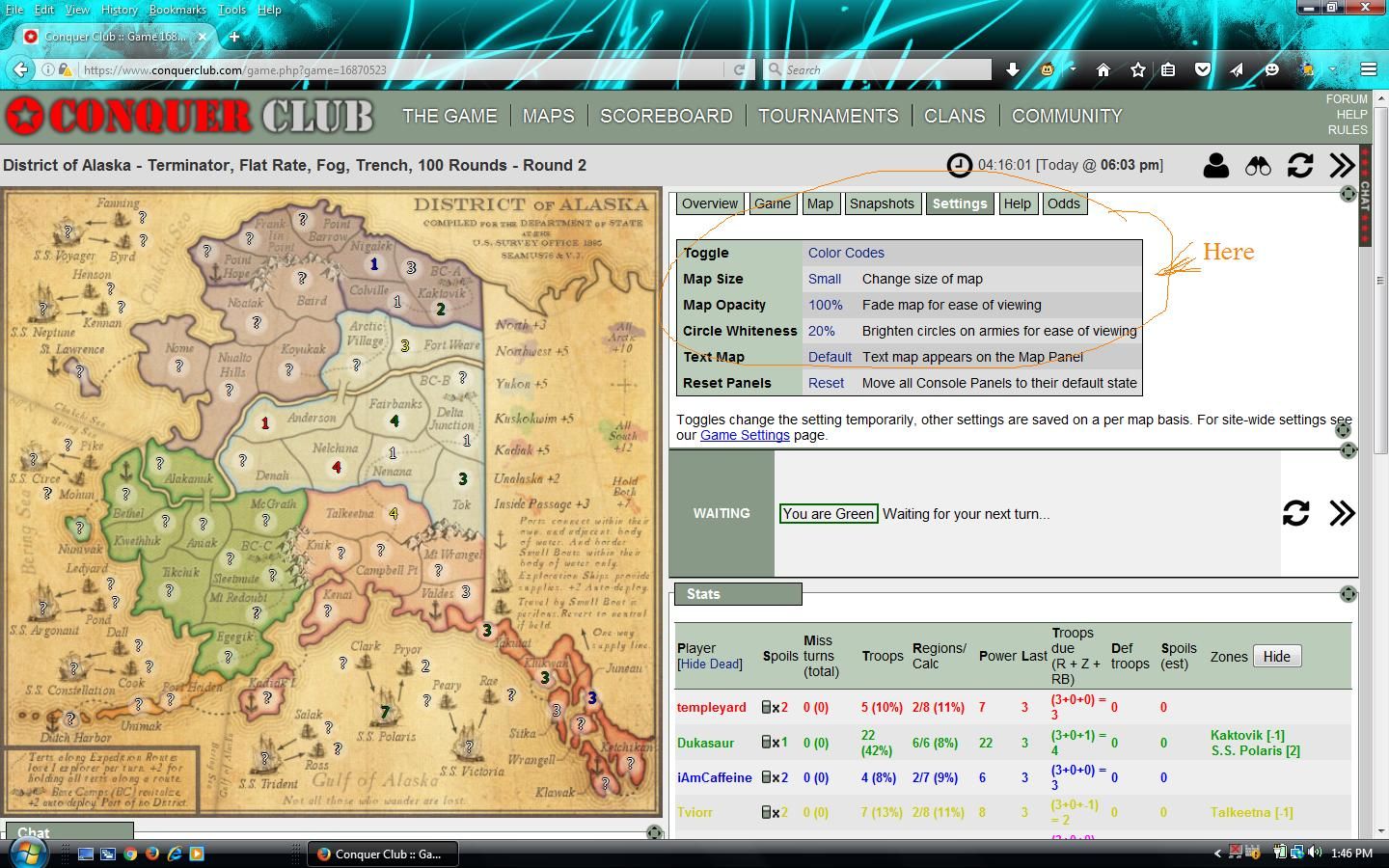
Task: Open the Windows Start orb
Action: tap(27, 853)
